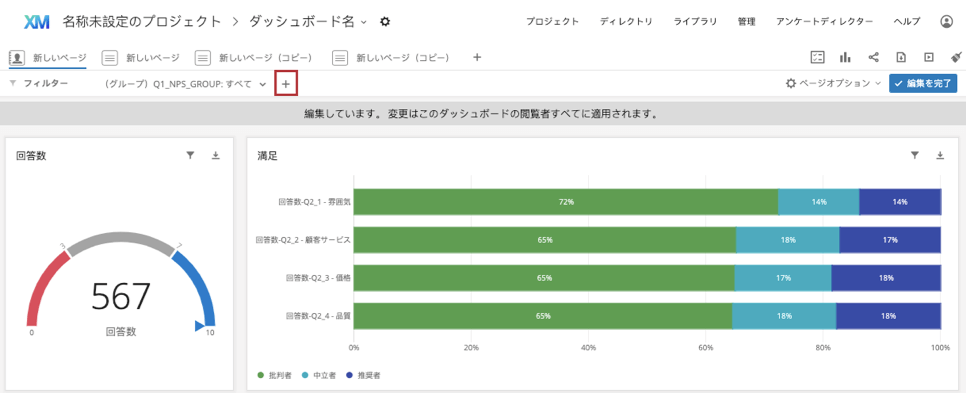This screenshot has width=966, height=393.
Task: Select the first 新しいページ tab
Action: [x=47, y=58]
